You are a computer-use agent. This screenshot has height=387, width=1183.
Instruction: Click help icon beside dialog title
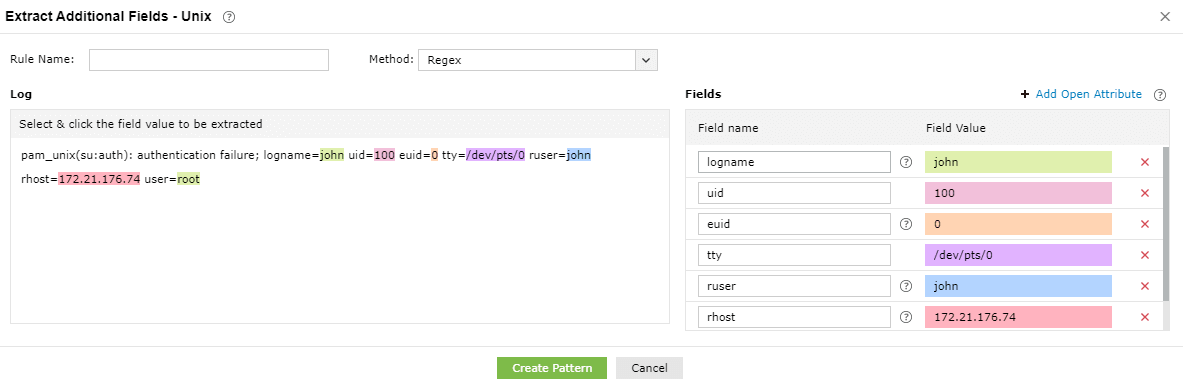point(229,17)
